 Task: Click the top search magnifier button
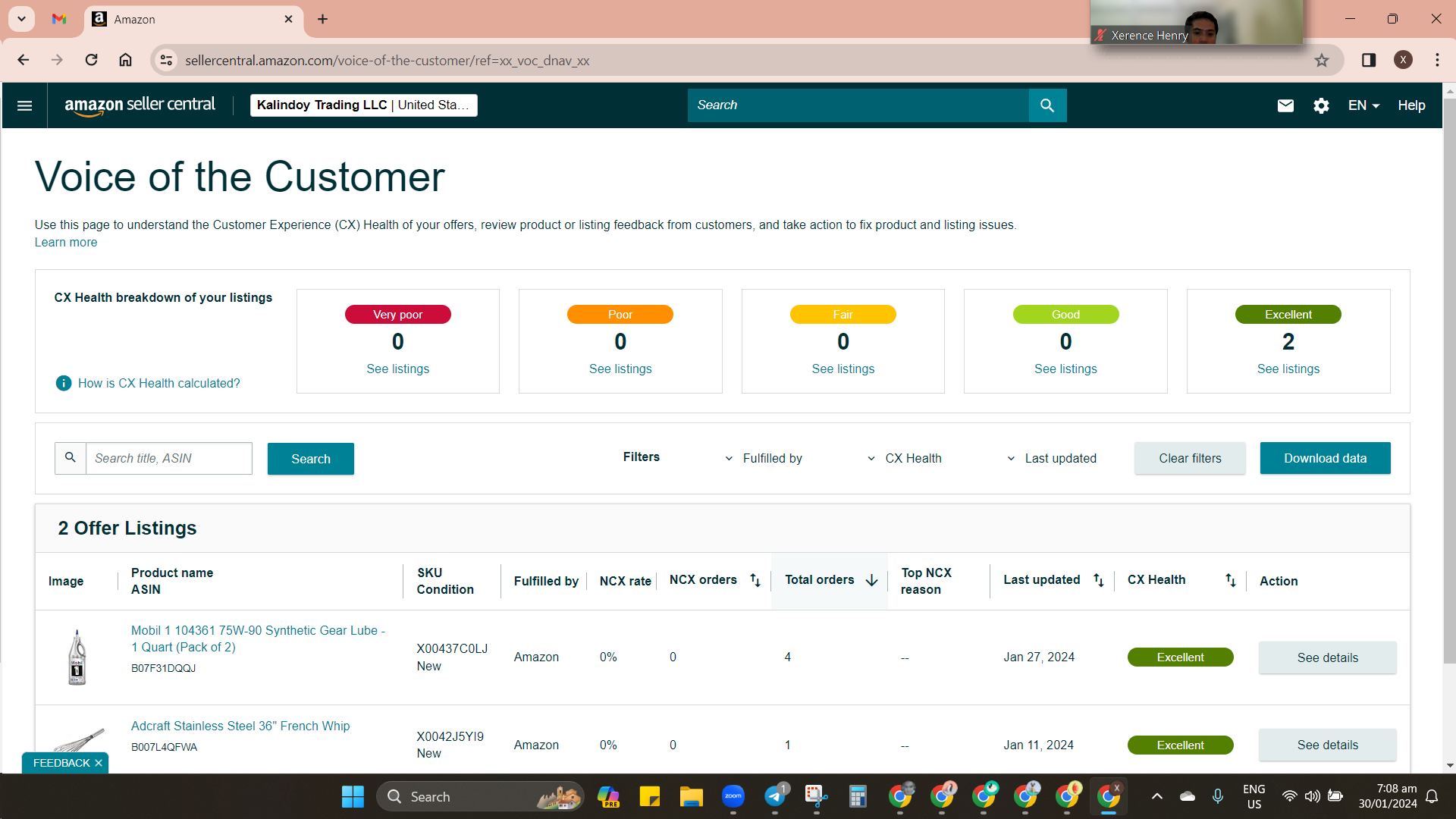1047,105
